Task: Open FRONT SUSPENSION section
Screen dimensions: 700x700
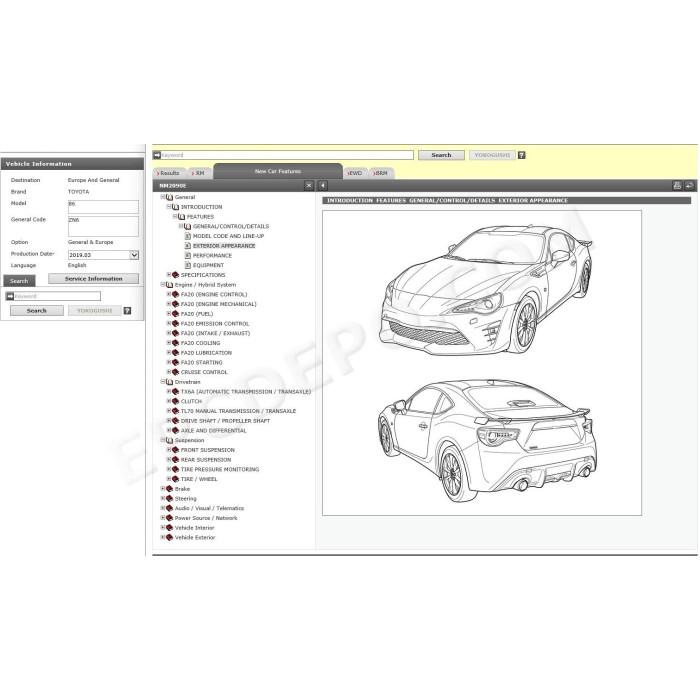Action: [x=208, y=450]
